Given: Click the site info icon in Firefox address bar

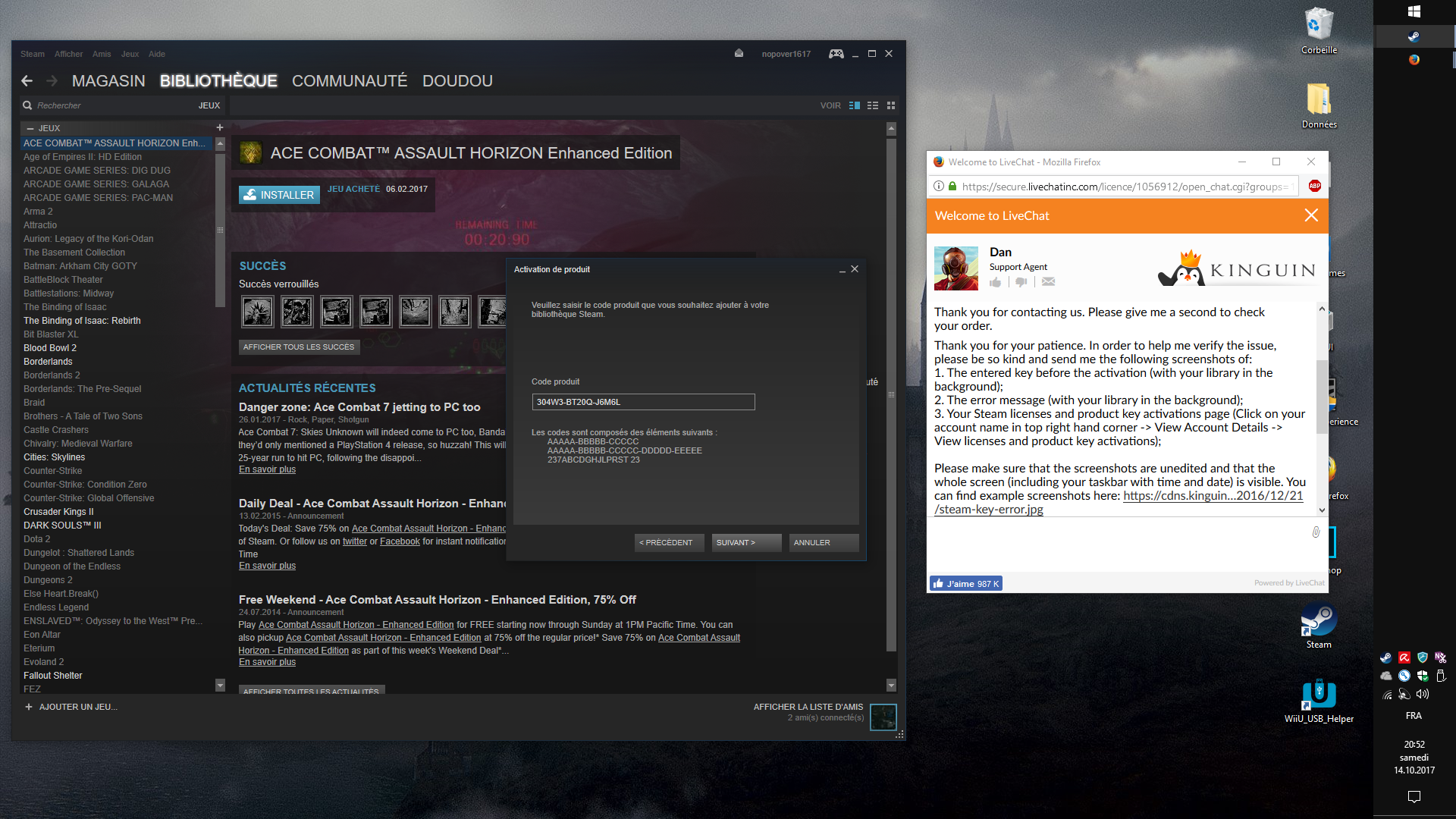Looking at the screenshot, I should pos(939,187).
